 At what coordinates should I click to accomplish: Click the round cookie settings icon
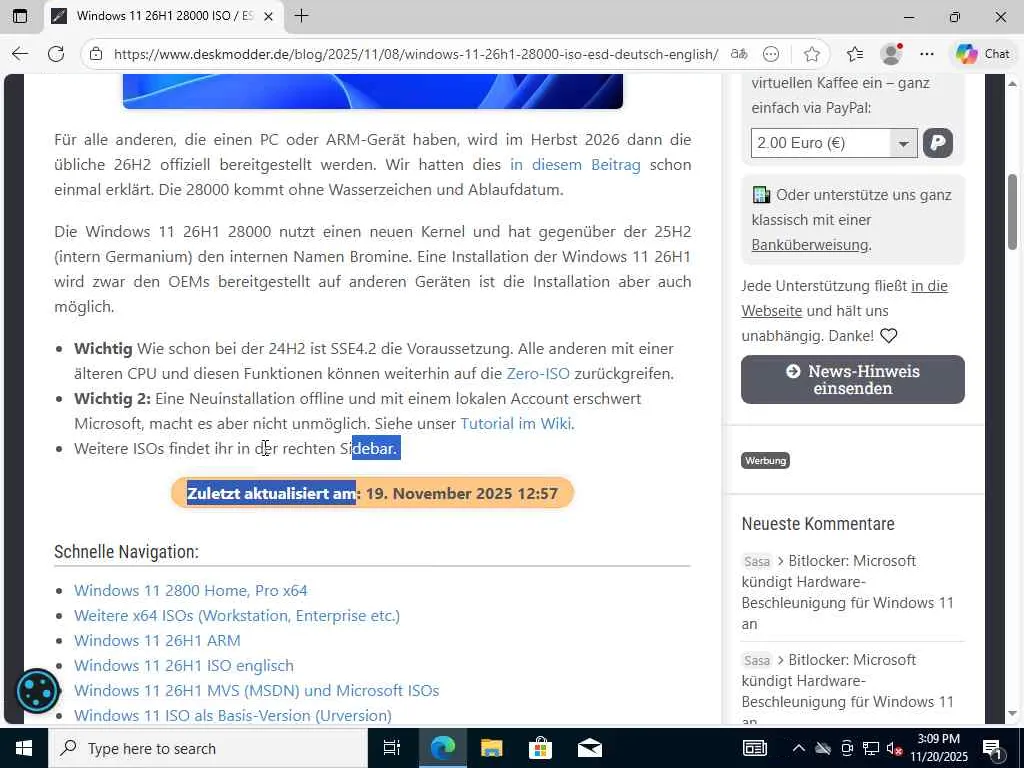(37, 690)
